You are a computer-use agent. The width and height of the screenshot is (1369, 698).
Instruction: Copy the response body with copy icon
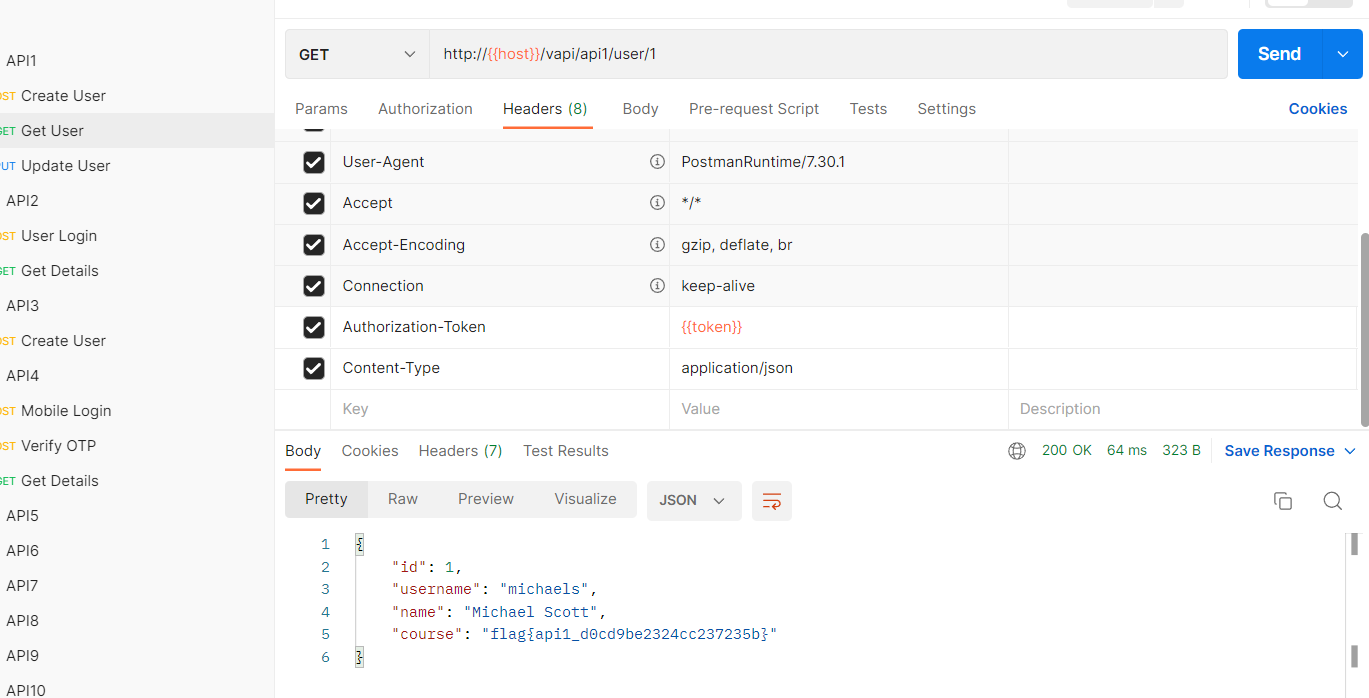[1283, 501]
